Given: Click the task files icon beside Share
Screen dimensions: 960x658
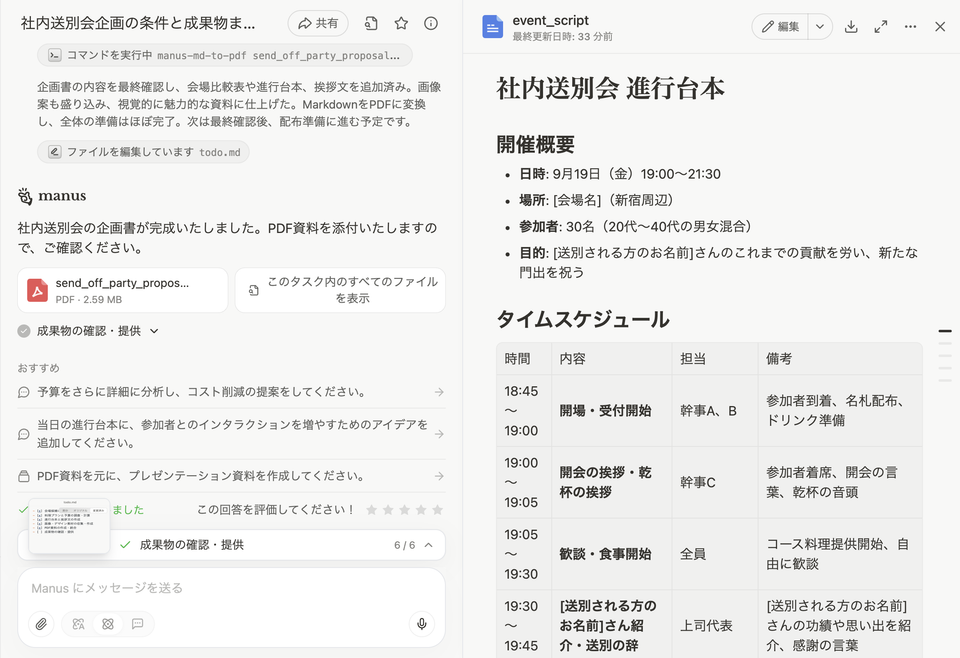Looking at the screenshot, I should 371,23.
